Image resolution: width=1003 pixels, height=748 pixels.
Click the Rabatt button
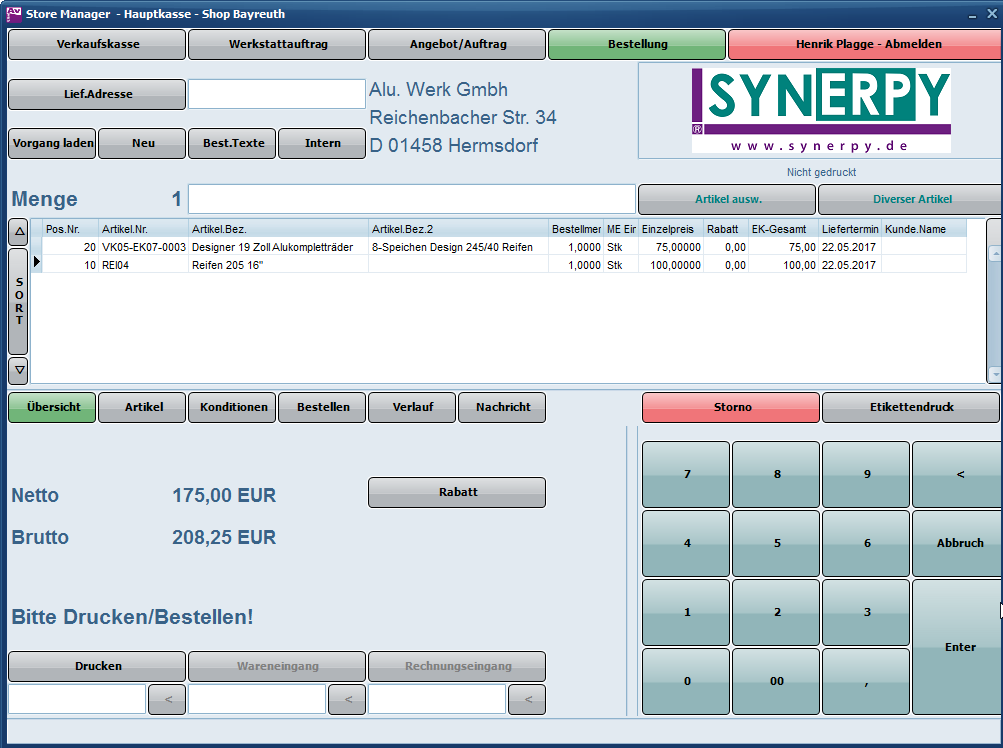457,492
